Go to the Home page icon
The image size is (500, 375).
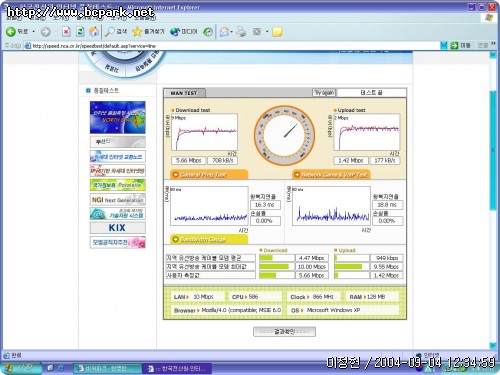94,32
